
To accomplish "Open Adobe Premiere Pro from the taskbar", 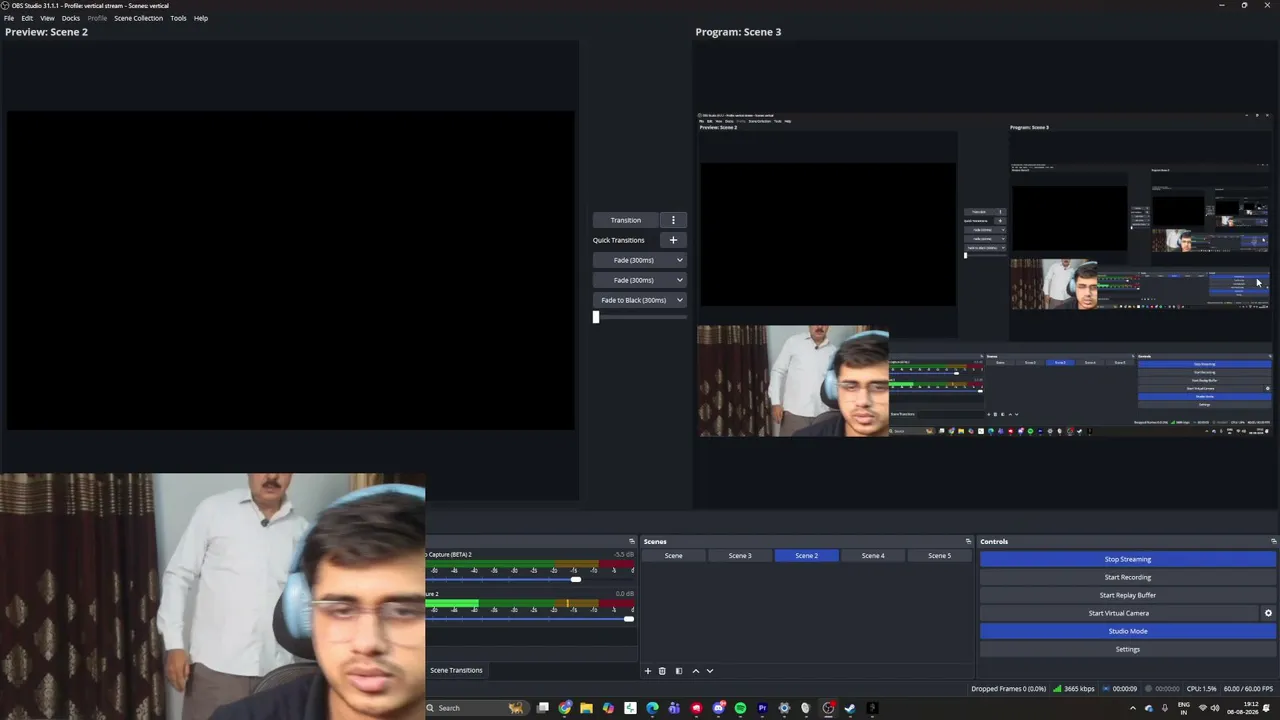I will click(762, 708).
